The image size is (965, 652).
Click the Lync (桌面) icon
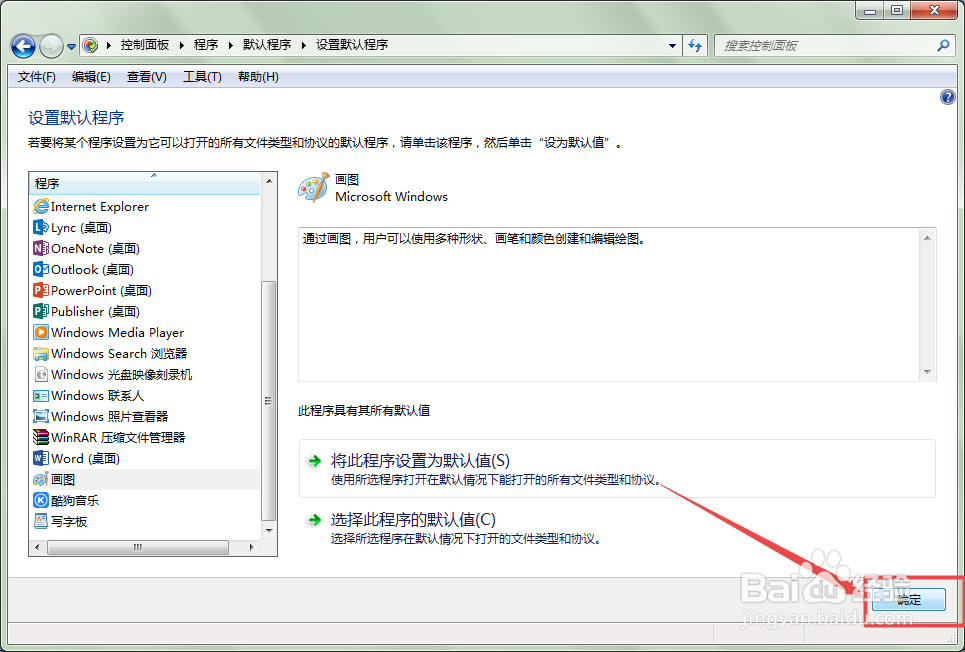click(41, 227)
